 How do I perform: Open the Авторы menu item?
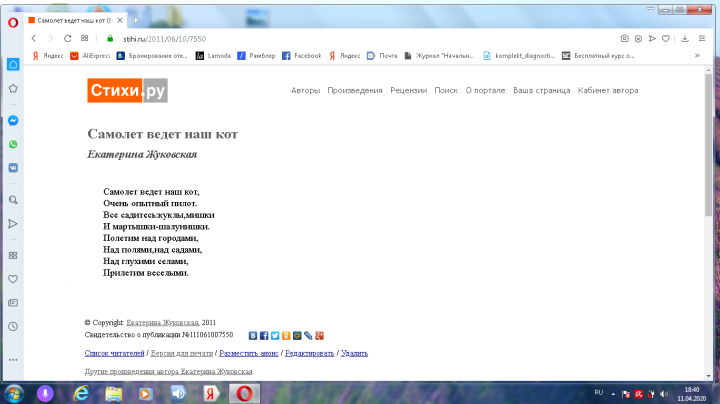click(305, 90)
